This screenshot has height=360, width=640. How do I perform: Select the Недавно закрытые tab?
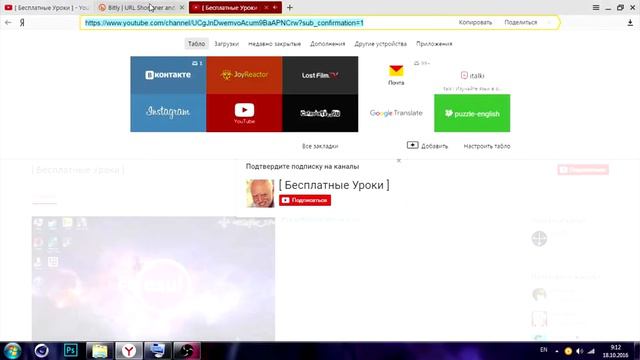[x=274, y=44]
